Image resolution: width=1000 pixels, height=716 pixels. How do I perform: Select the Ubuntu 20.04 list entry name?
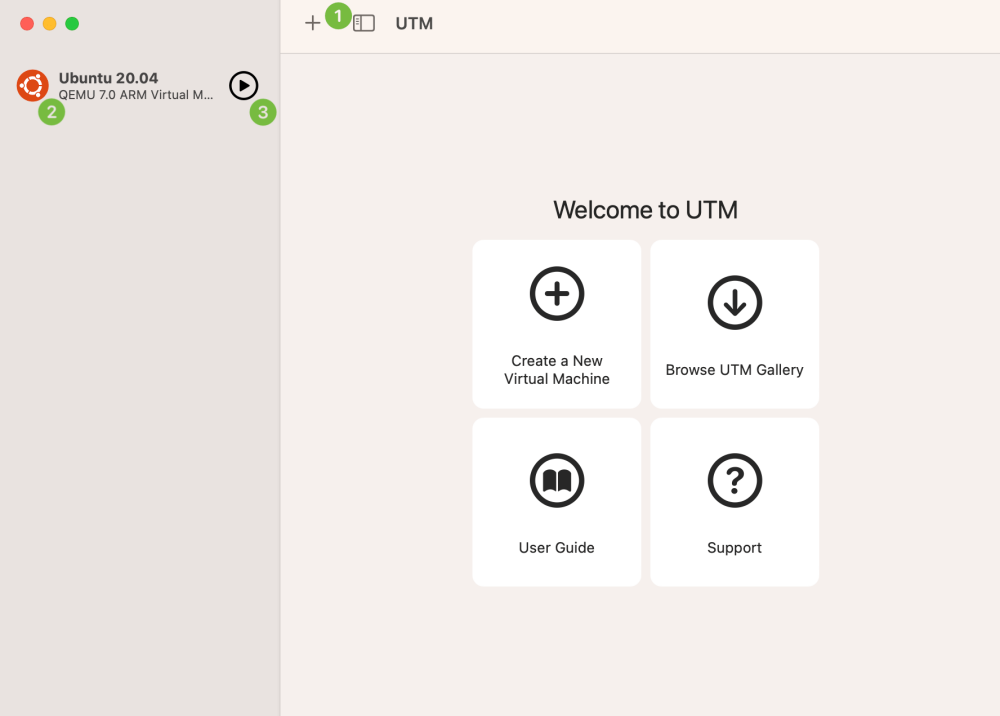[108, 78]
